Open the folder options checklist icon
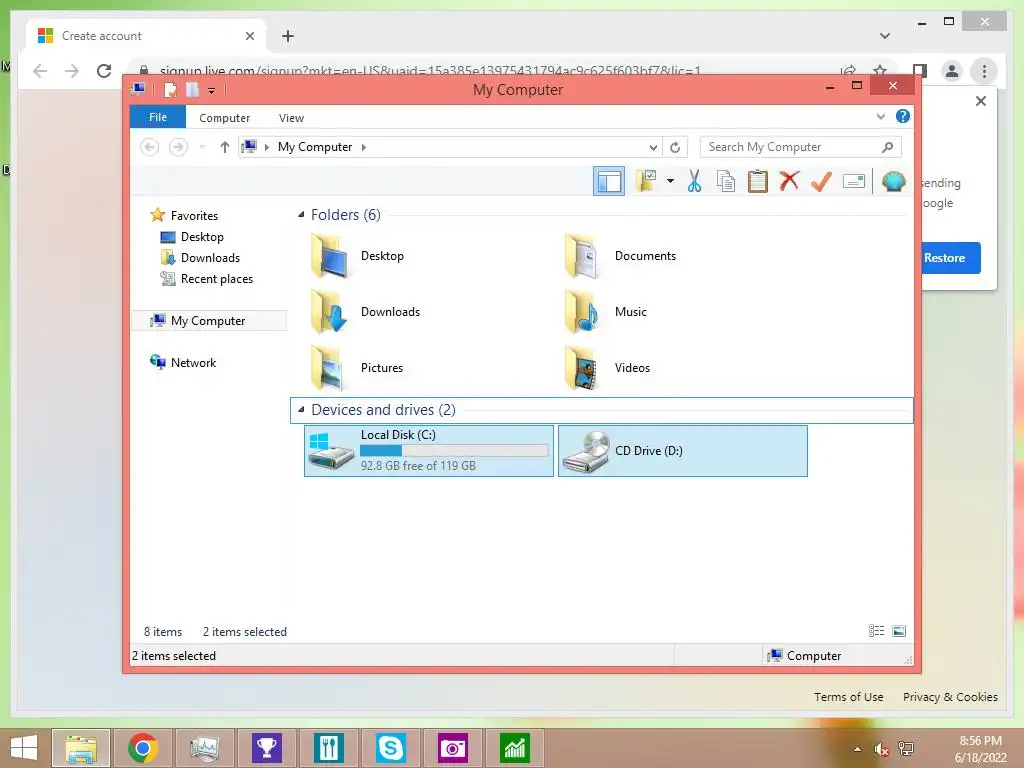 pyautogui.click(x=647, y=181)
